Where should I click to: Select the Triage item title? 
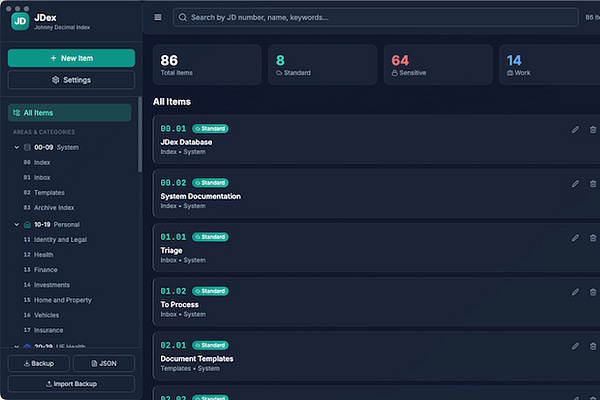point(171,250)
